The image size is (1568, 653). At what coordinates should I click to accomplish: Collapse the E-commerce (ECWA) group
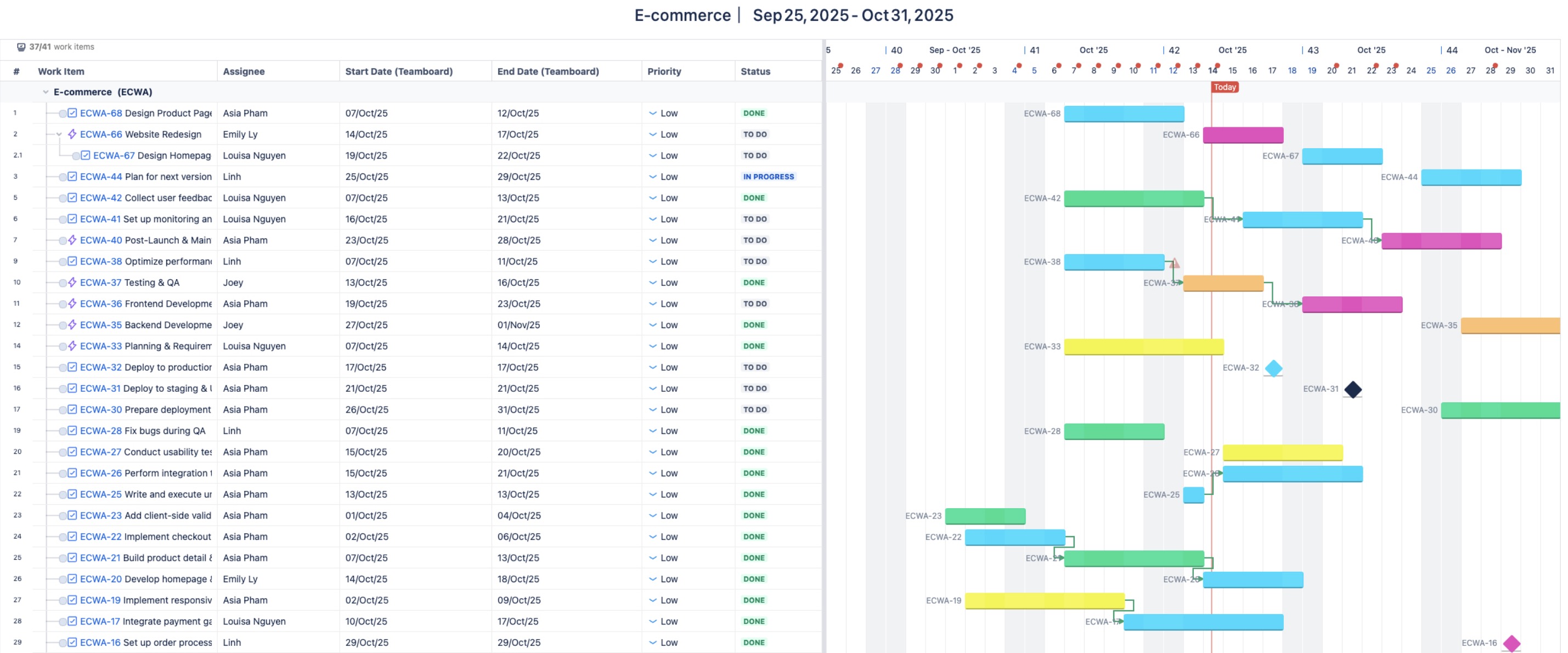click(x=46, y=92)
